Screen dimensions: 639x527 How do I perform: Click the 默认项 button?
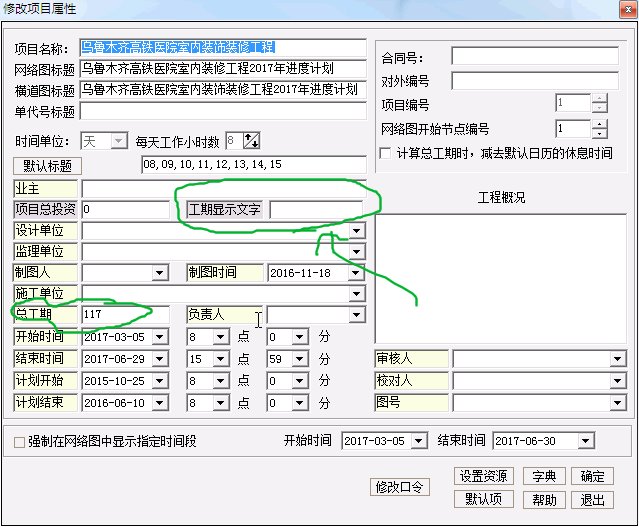click(x=484, y=499)
